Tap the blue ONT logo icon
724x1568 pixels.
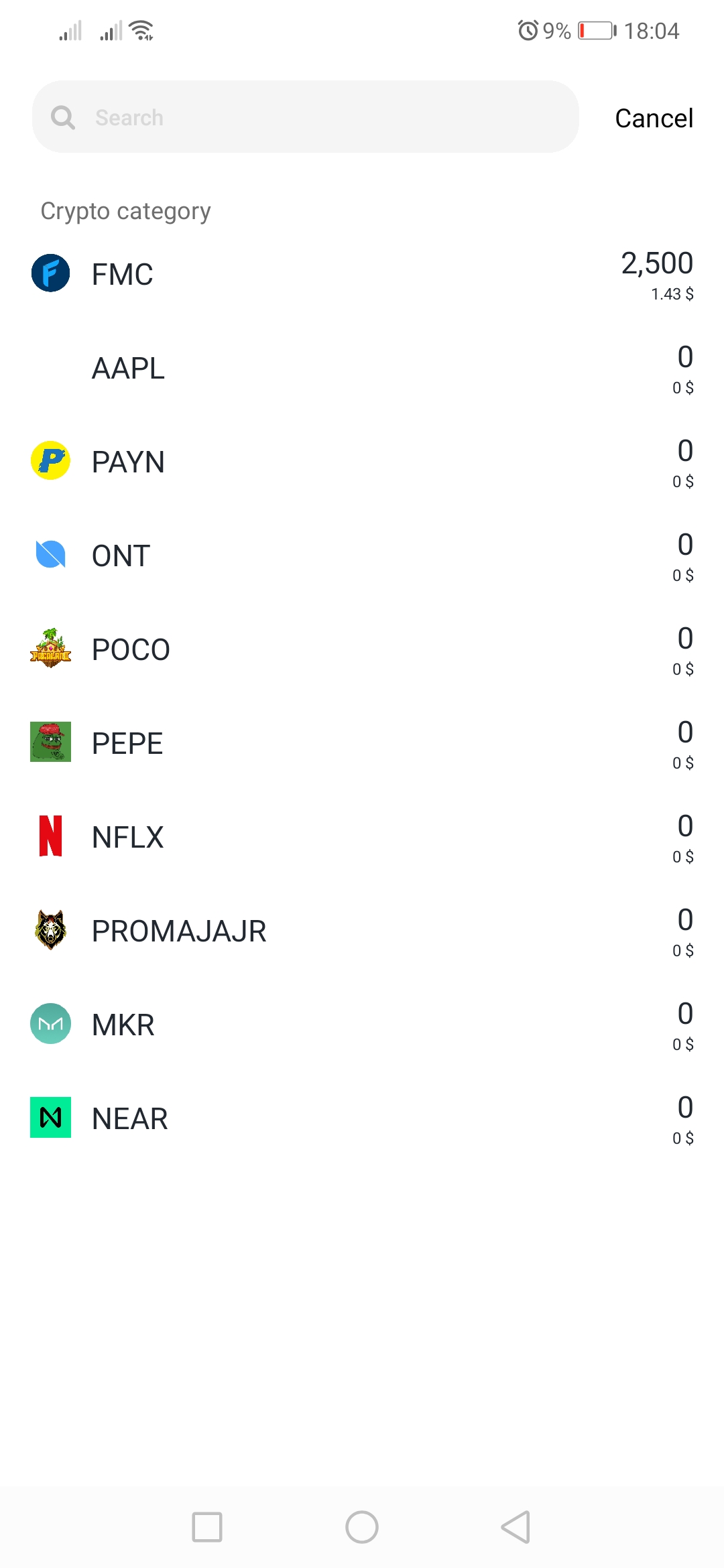[x=50, y=555]
